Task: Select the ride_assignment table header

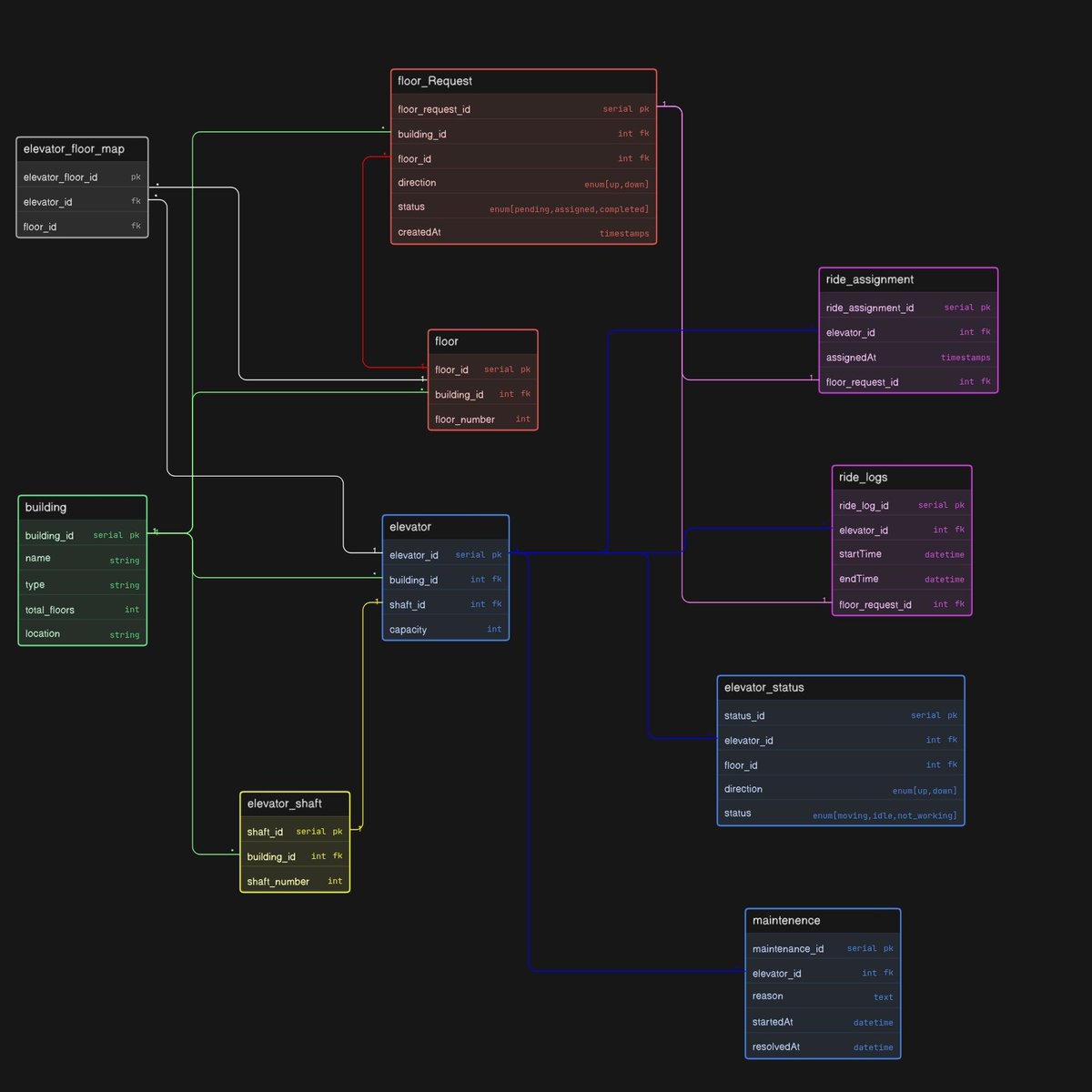Action: (x=908, y=280)
